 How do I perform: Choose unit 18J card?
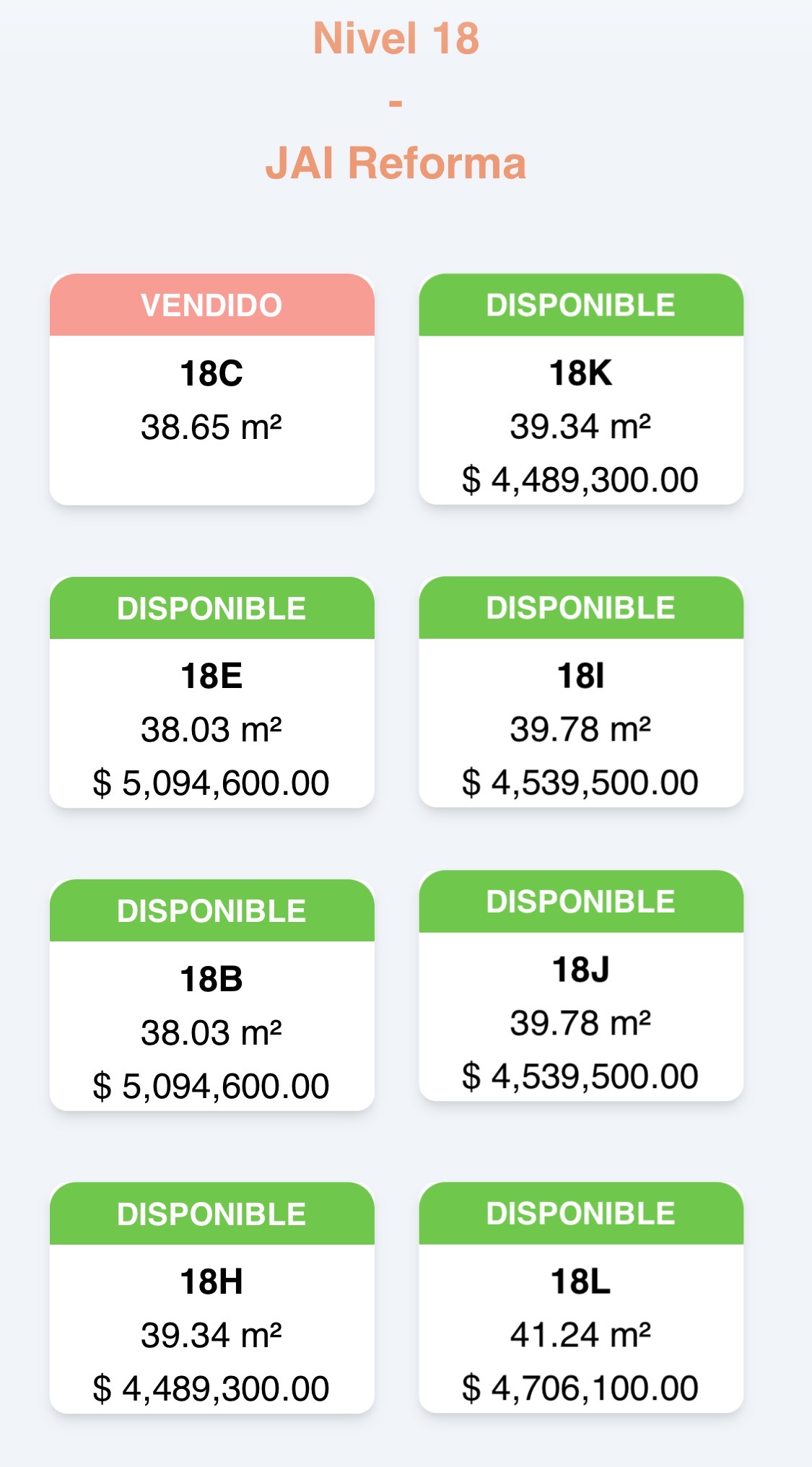(581, 985)
